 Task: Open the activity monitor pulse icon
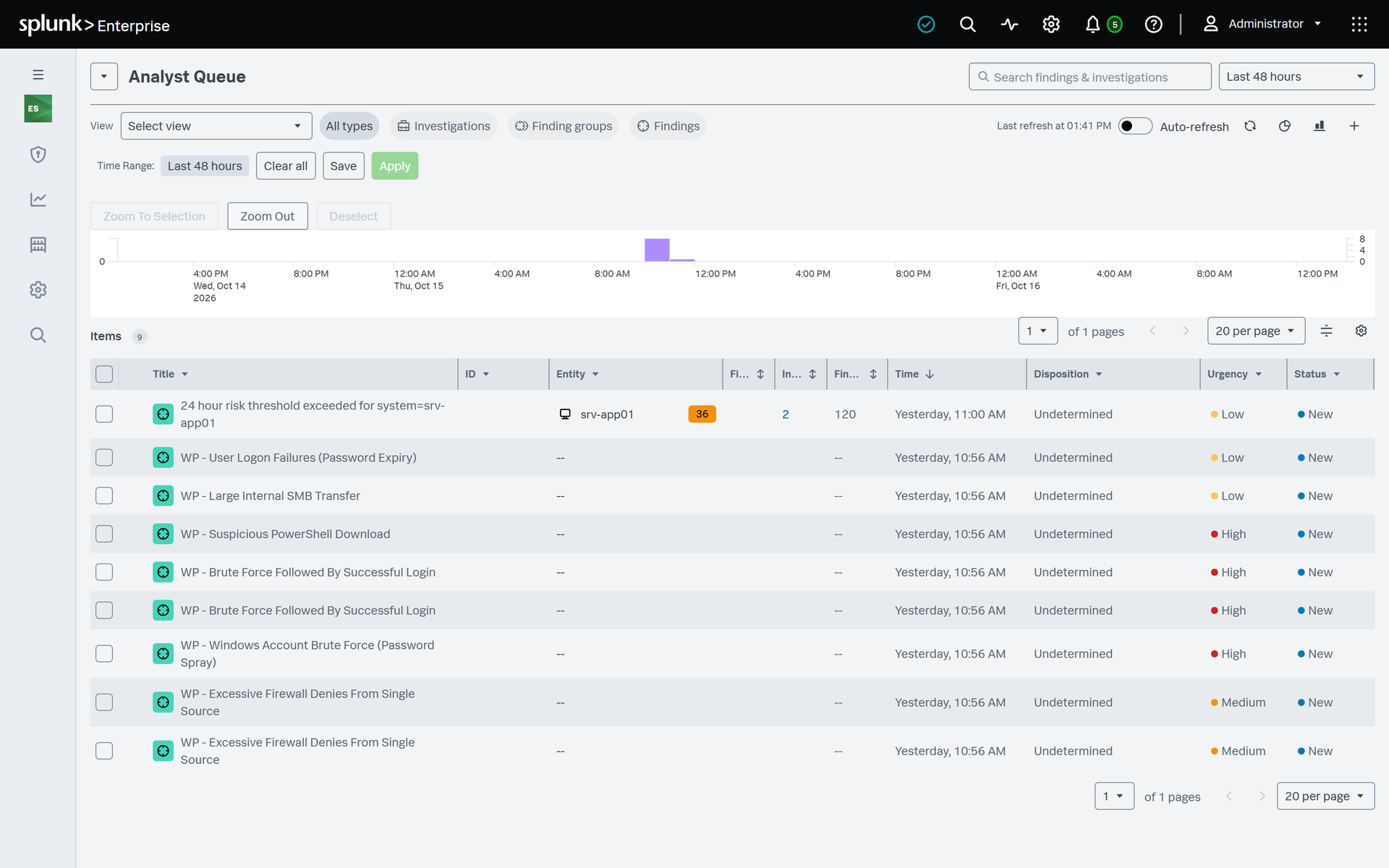pos(1009,25)
